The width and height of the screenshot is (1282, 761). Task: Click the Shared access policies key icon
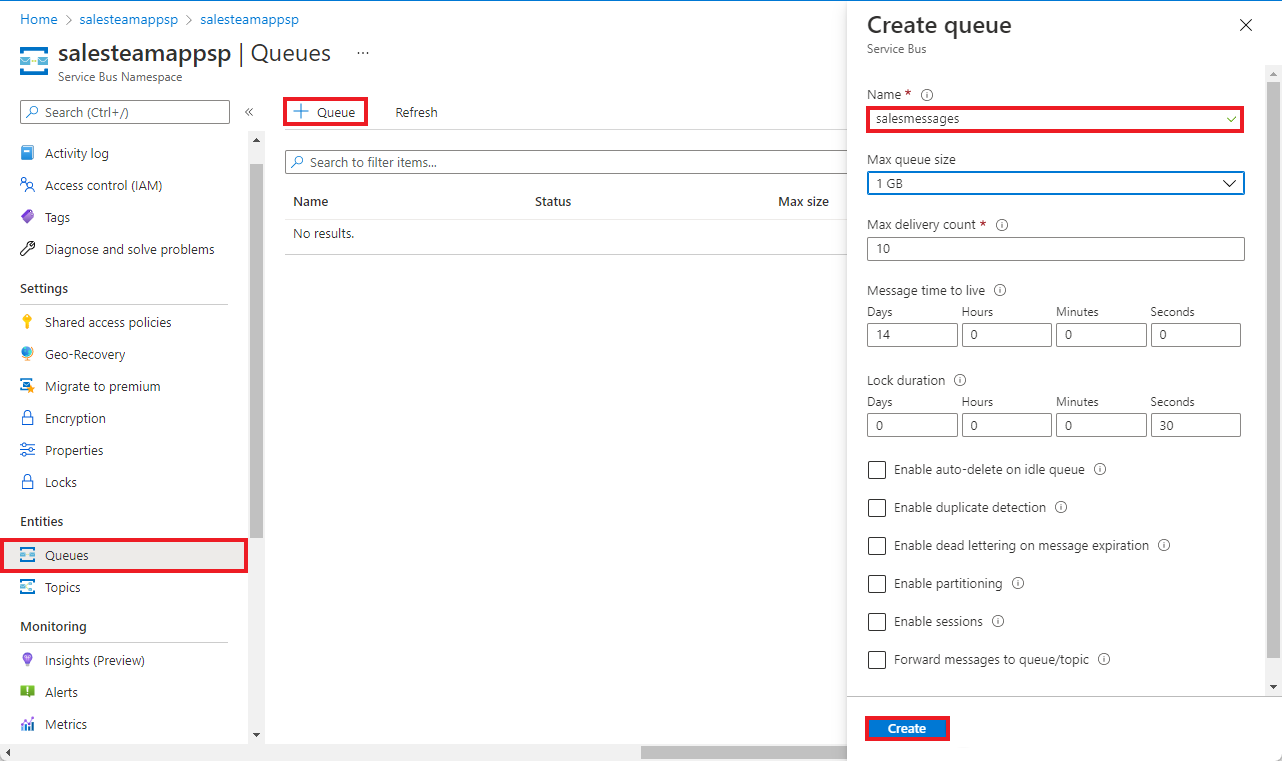[x=28, y=322]
